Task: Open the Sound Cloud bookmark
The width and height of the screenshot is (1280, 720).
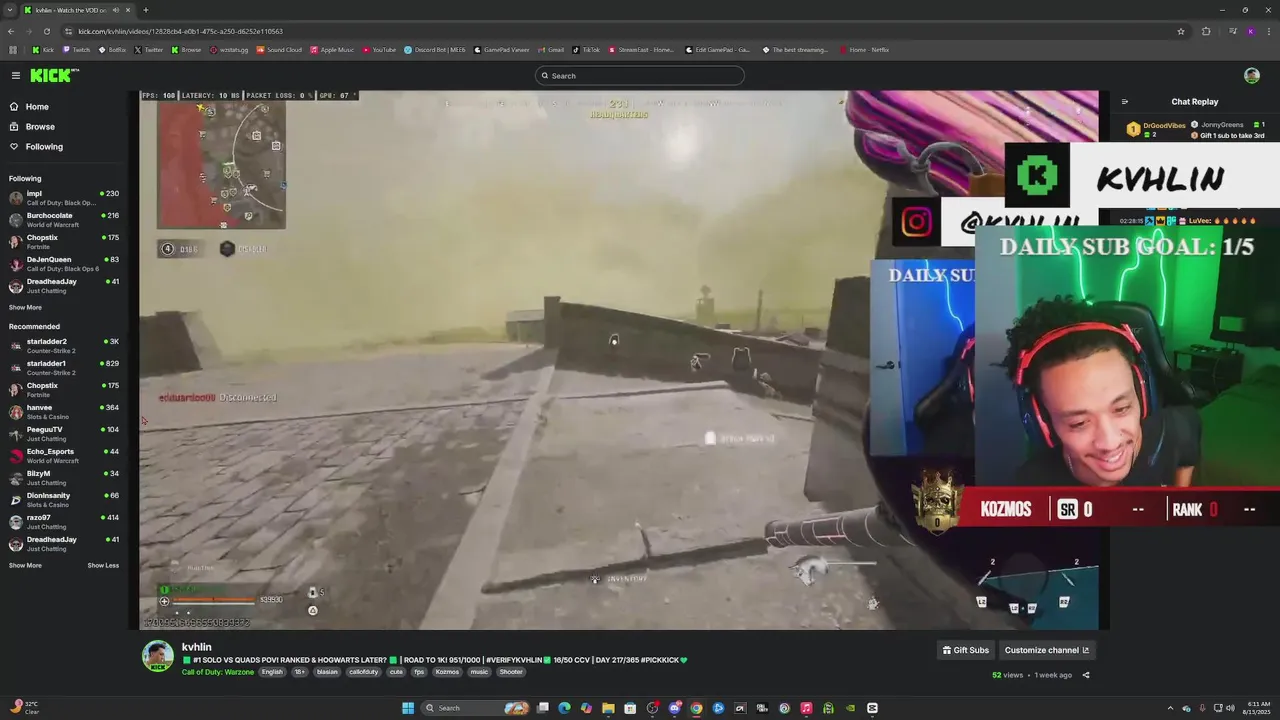Action: pyautogui.click(x=279, y=50)
